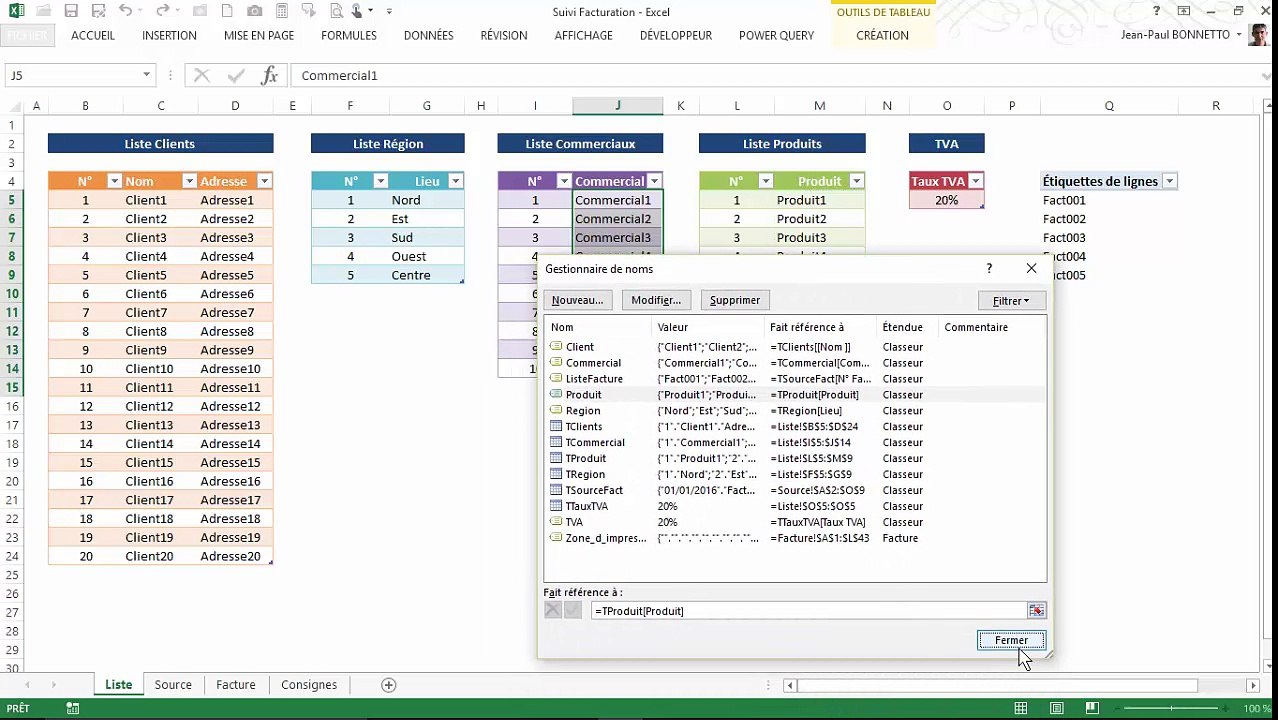1278x720 pixels.
Task: Click the Fait référence à input field
Action: 808,610
